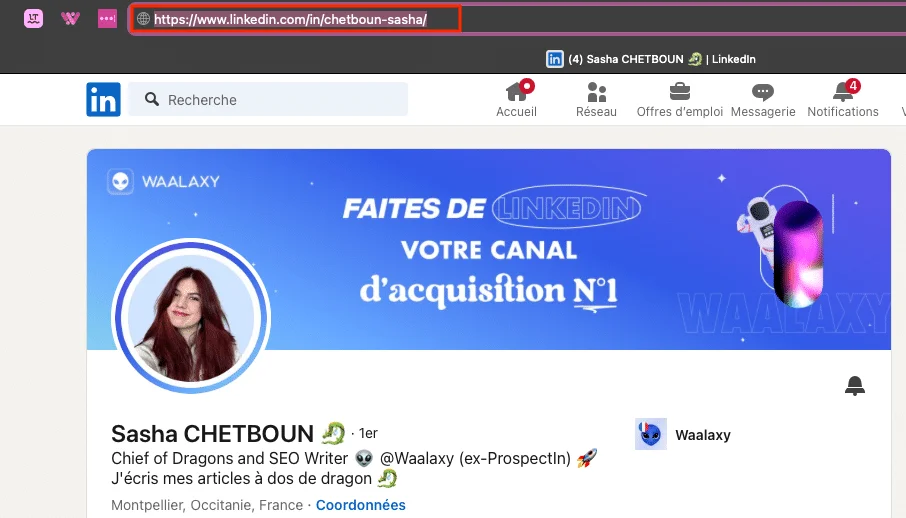Open the Accueil home tab
Viewport: 906px width, 518px height.
click(517, 99)
